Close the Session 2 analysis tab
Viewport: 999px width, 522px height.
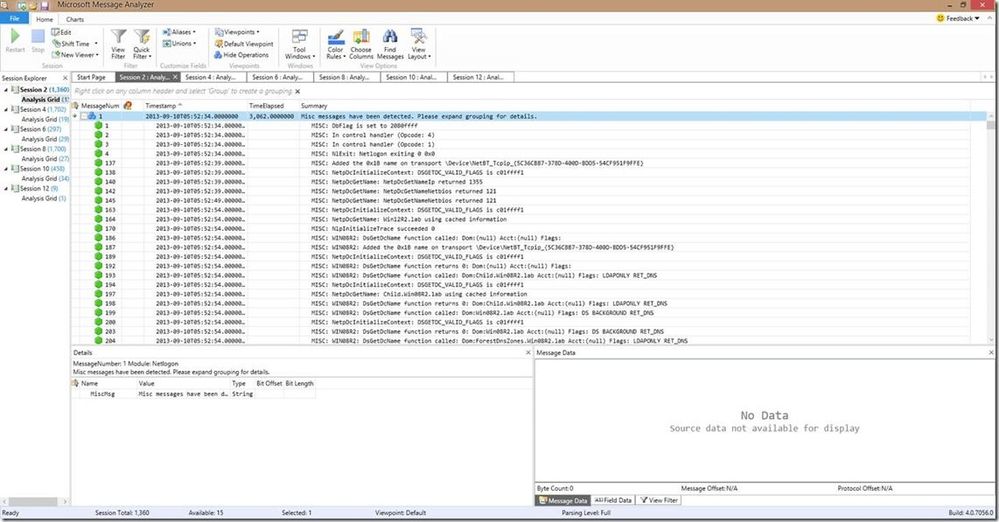(175, 77)
